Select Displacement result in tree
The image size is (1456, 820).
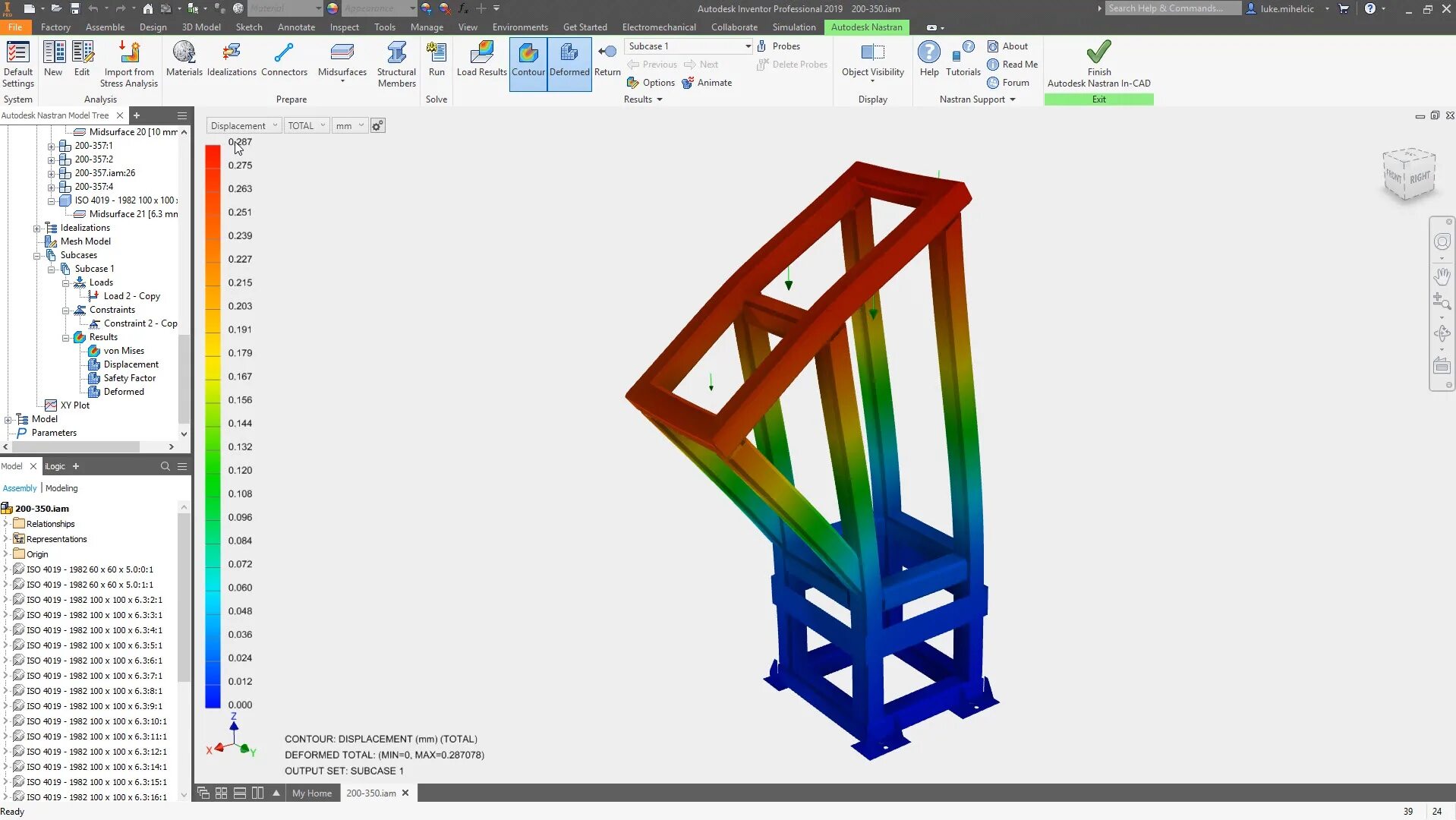(131, 364)
